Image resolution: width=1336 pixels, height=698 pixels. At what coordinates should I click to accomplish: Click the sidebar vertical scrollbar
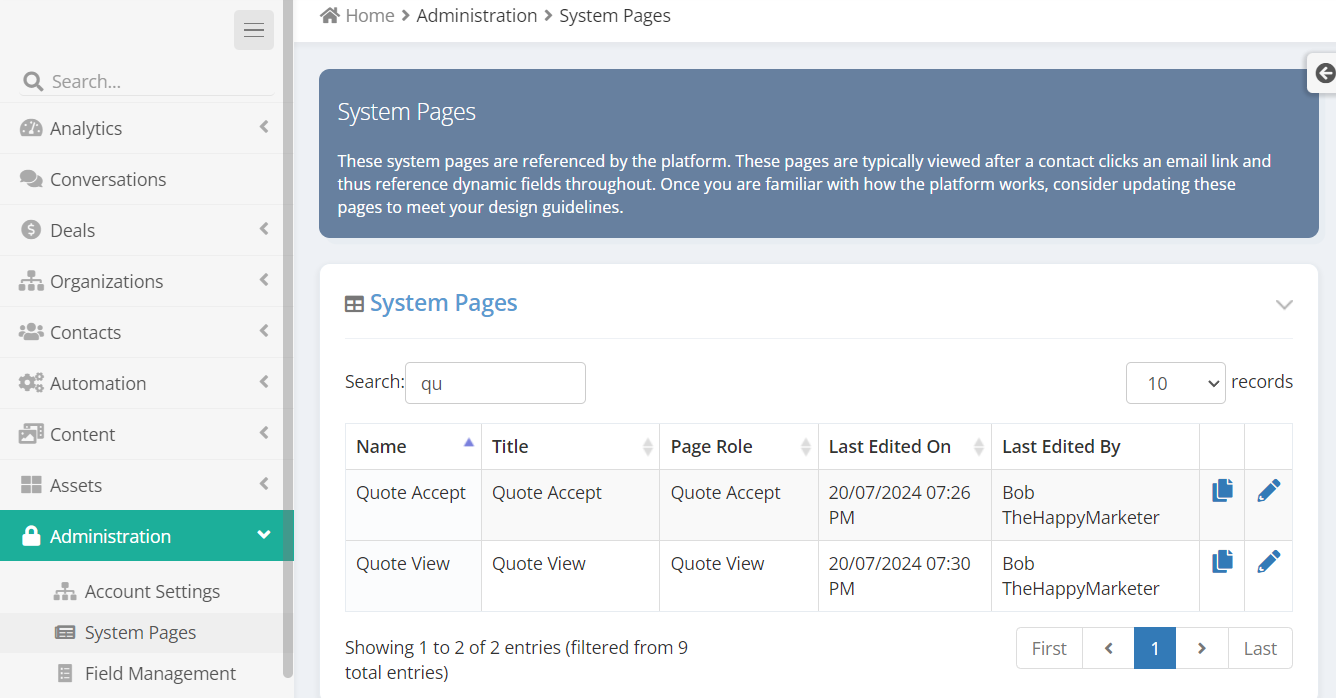click(x=288, y=340)
